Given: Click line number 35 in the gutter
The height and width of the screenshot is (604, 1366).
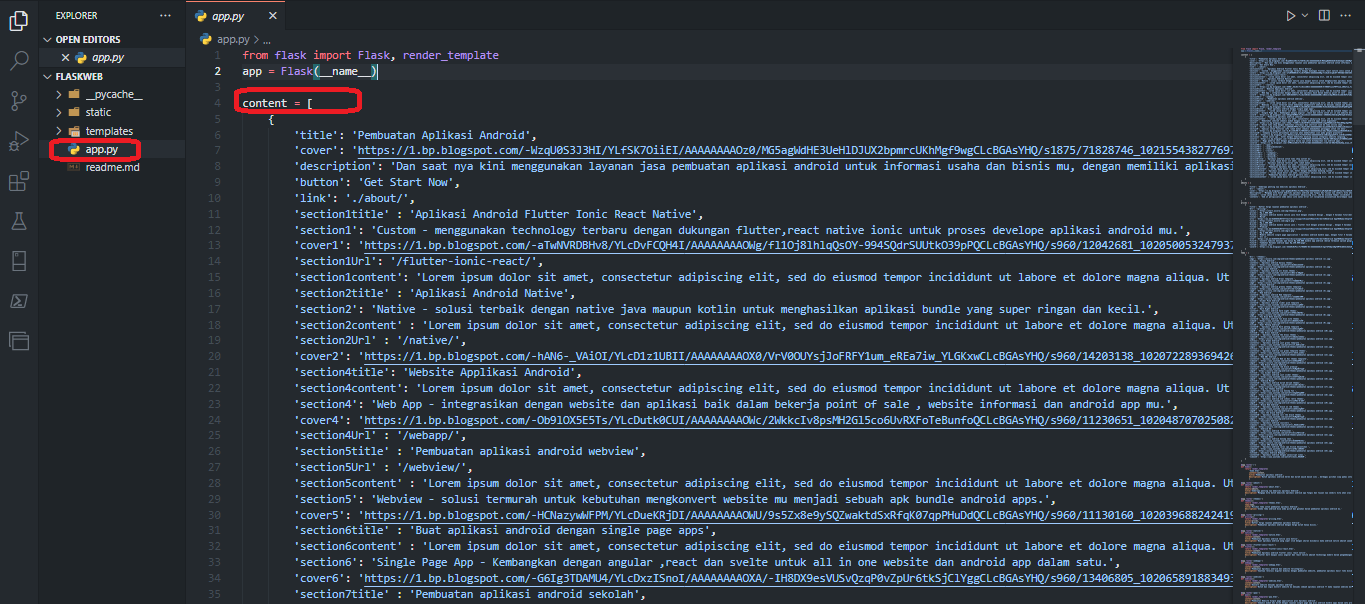Looking at the screenshot, I should click(x=215, y=594).
